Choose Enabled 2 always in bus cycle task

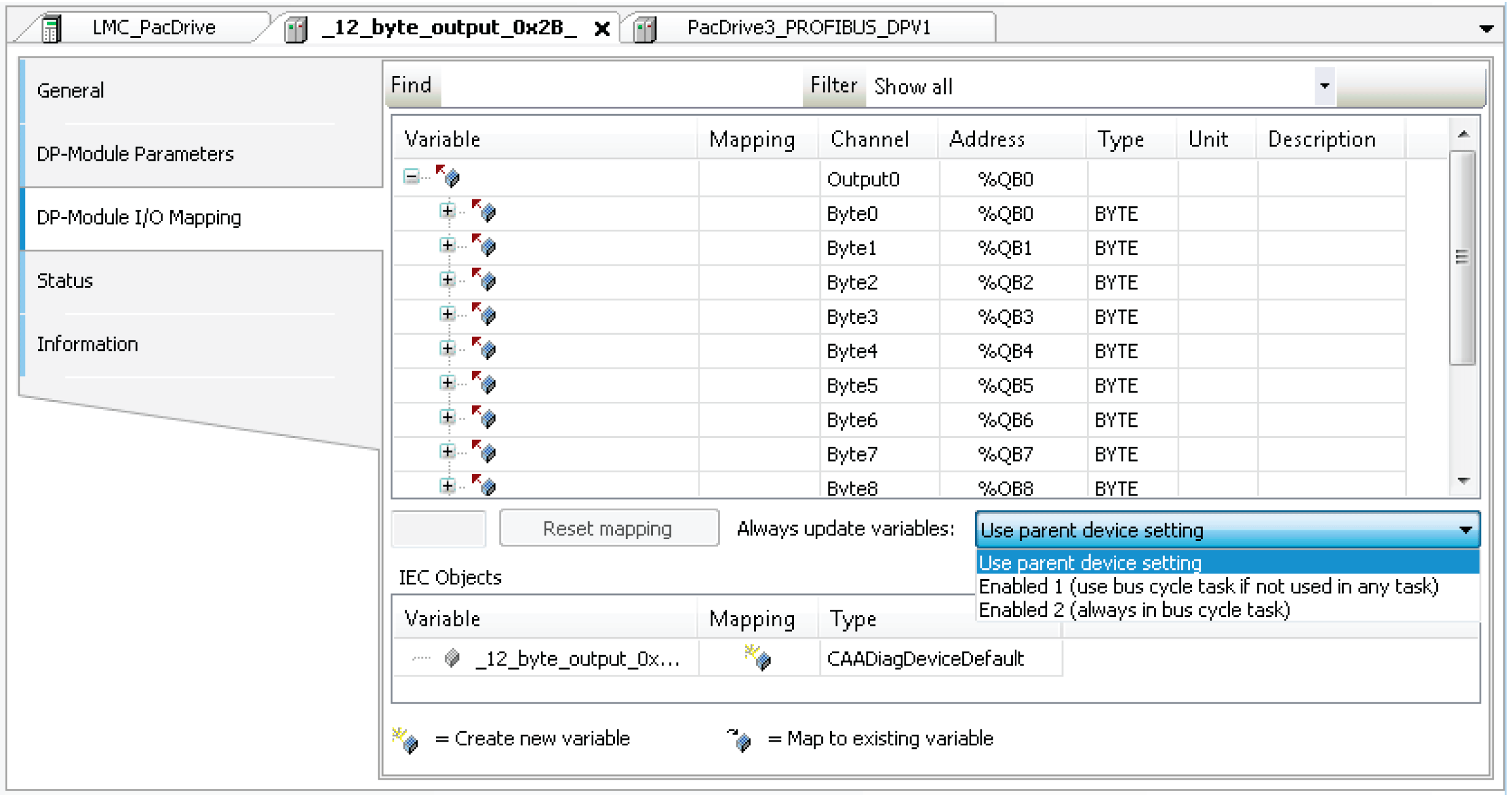coord(1134,610)
